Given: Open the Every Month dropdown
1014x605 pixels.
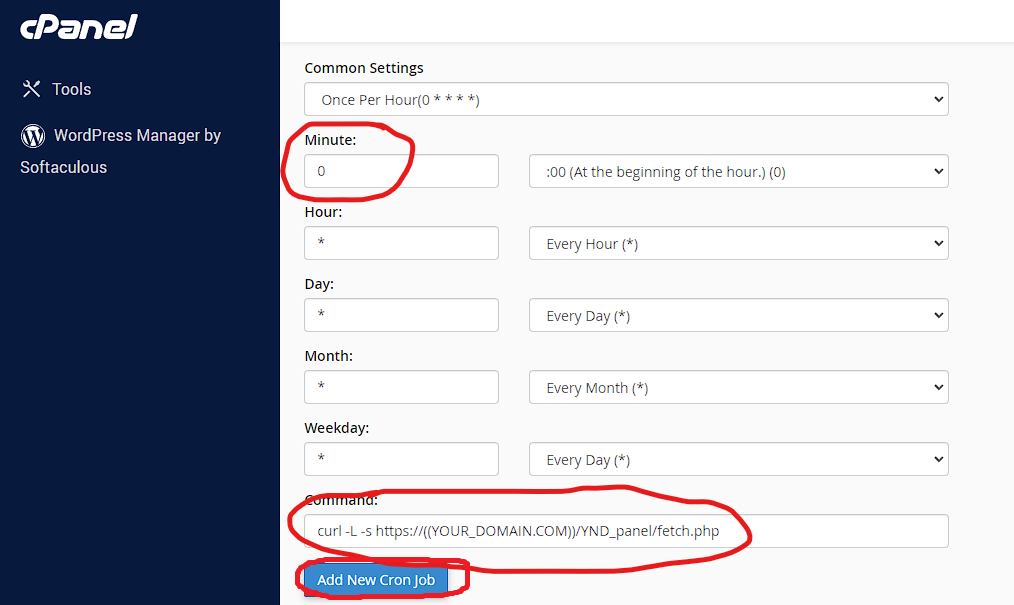Looking at the screenshot, I should click(739, 387).
